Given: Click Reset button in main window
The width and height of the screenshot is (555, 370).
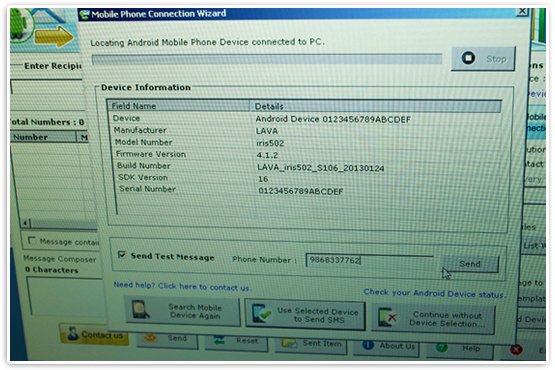Looking at the screenshot, I should coord(236,341).
